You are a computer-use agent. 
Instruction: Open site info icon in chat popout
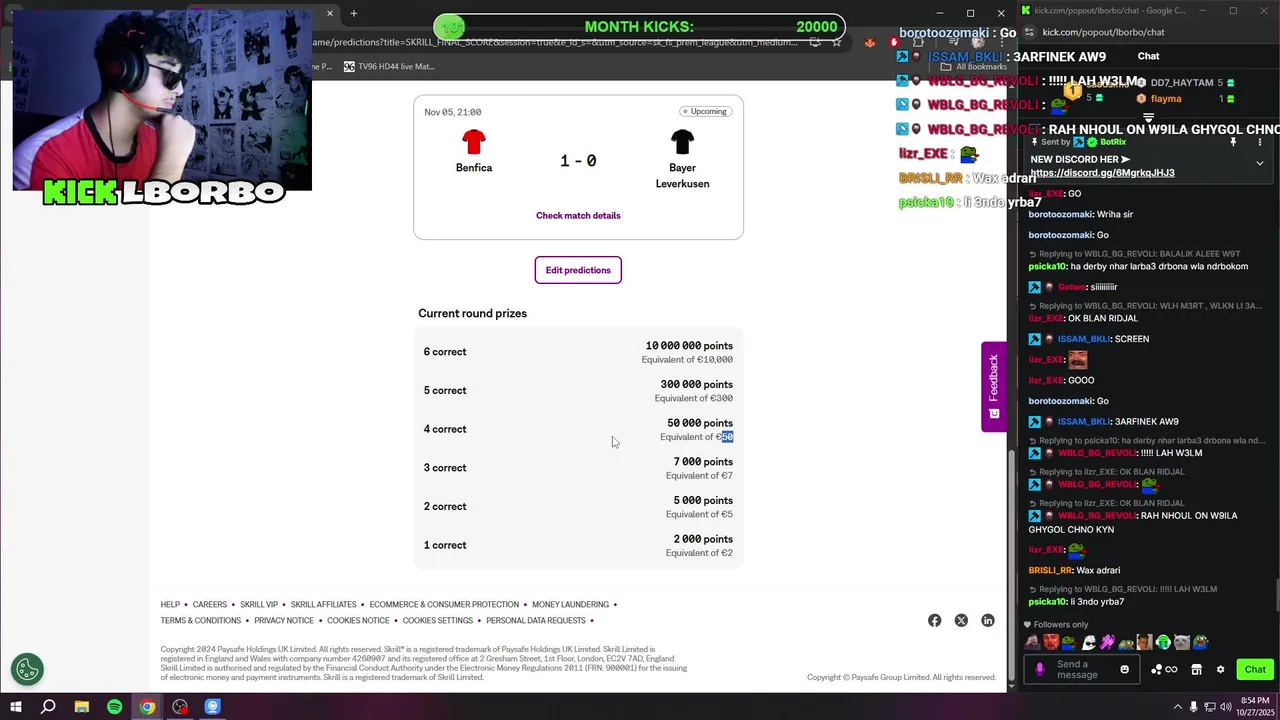pyautogui.click(x=1030, y=32)
